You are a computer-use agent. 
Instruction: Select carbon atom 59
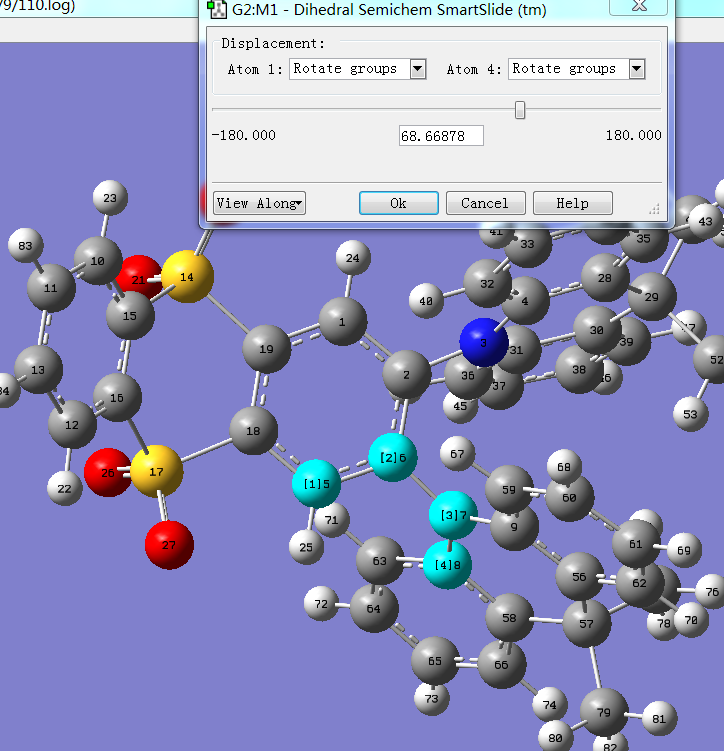click(509, 489)
